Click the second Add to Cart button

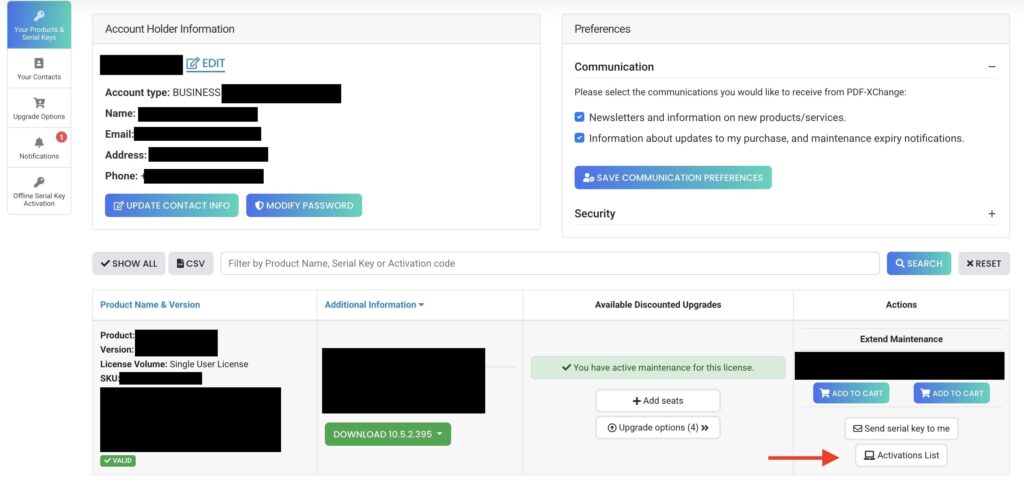pyautogui.click(x=952, y=393)
